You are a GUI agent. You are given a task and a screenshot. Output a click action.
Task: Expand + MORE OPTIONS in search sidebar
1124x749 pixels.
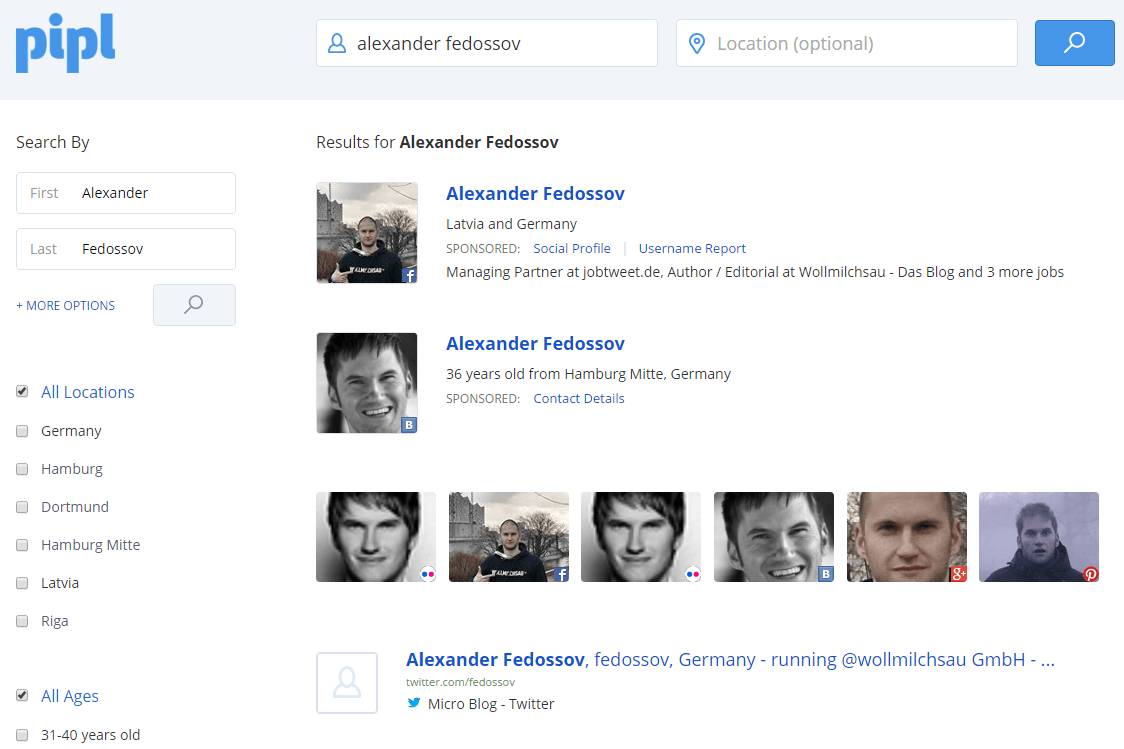click(65, 305)
